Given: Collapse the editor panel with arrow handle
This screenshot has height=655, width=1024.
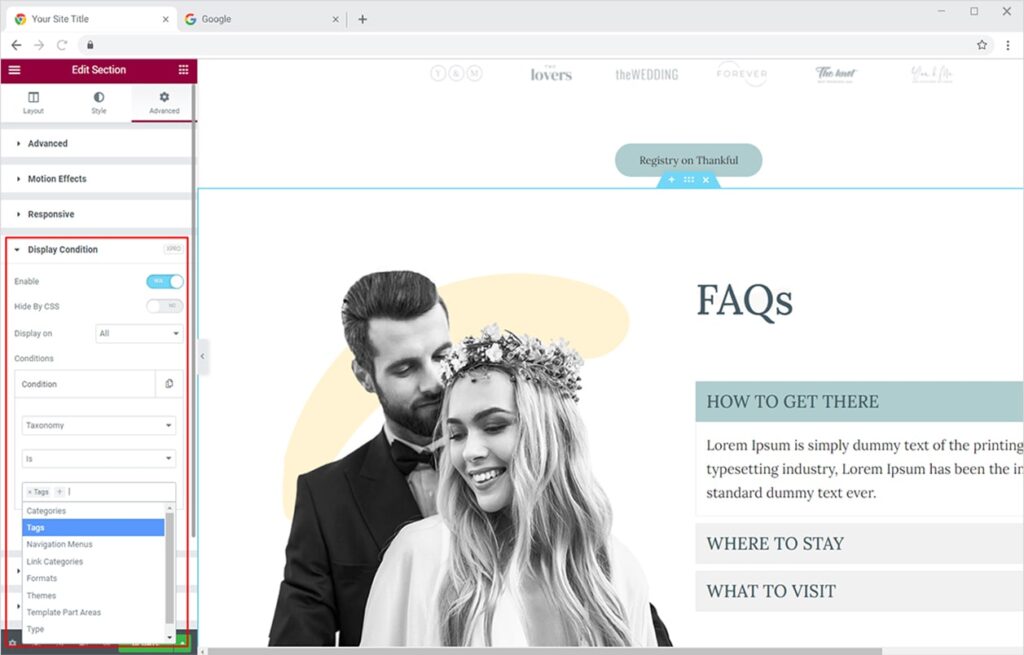Looking at the screenshot, I should (x=204, y=357).
